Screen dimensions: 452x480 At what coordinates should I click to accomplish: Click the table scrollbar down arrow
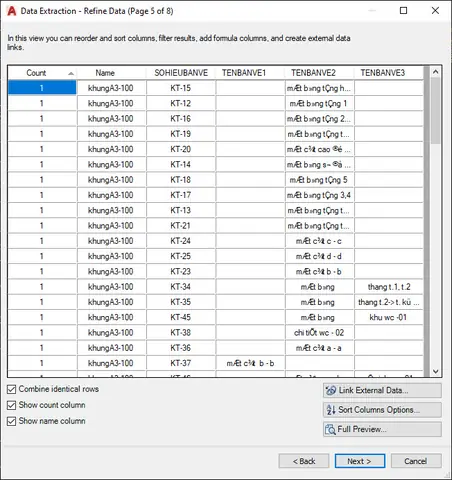pyautogui.click(x=435, y=371)
